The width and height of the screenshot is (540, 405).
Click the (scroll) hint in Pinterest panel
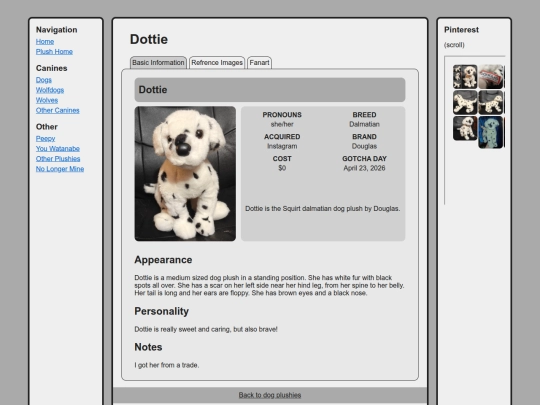454,45
